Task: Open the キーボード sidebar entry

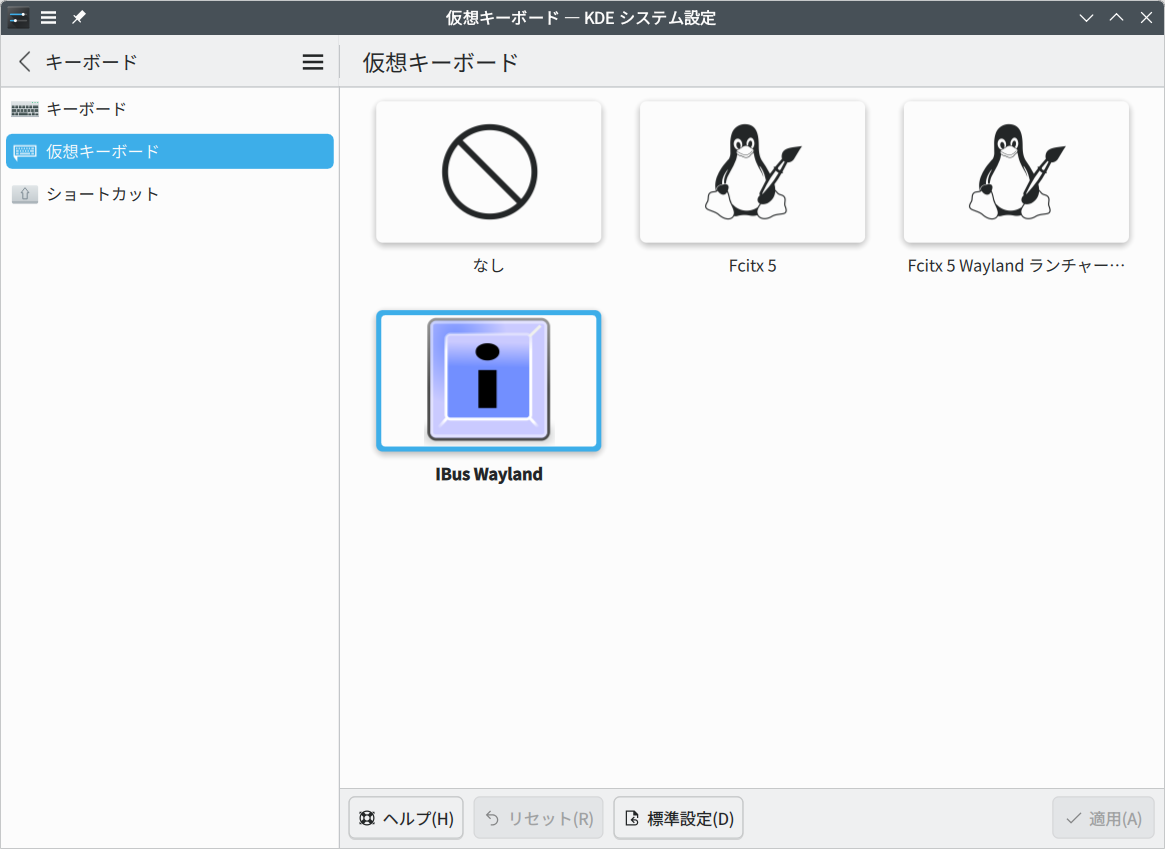Action: (86, 109)
